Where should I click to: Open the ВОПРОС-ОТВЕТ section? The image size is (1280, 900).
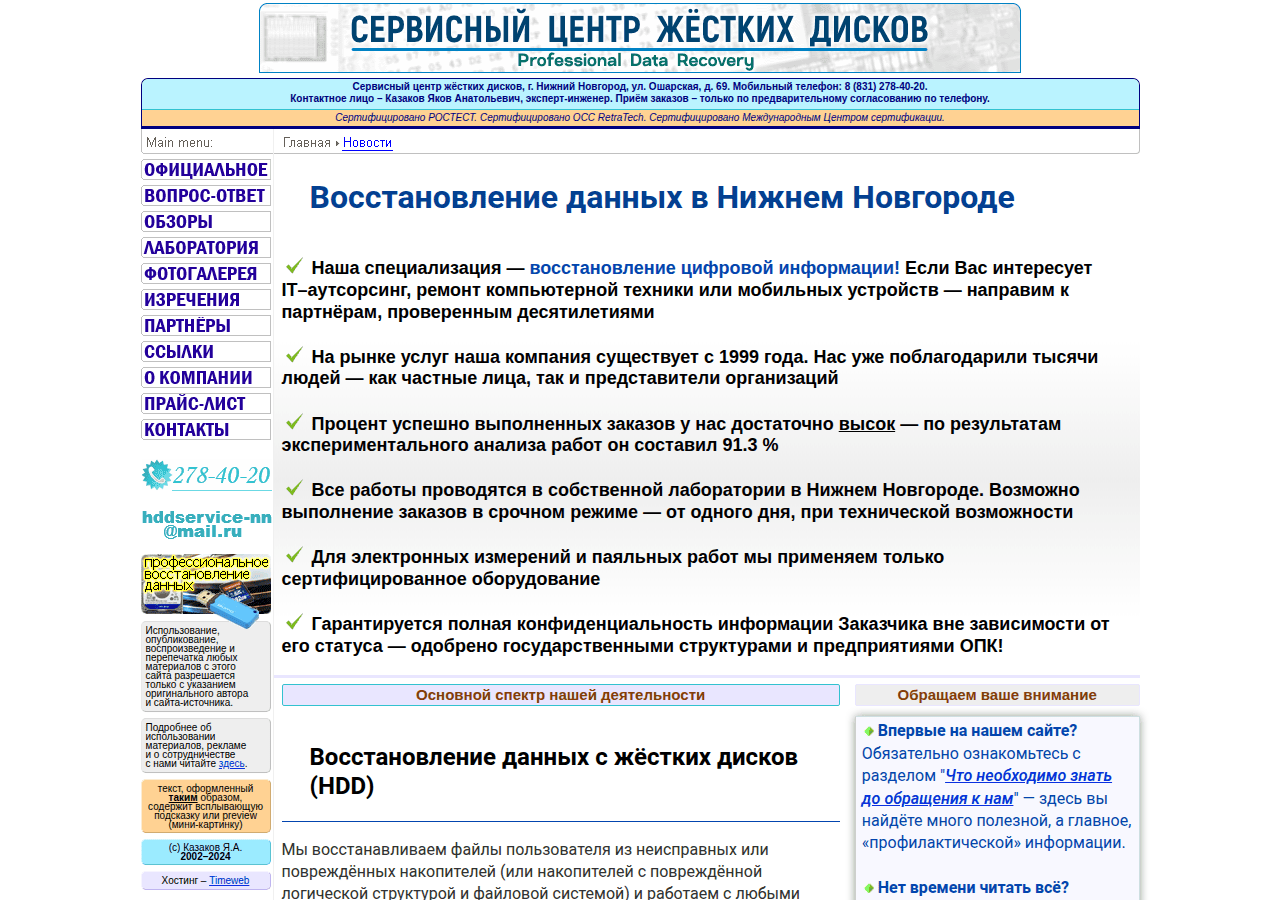206,196
